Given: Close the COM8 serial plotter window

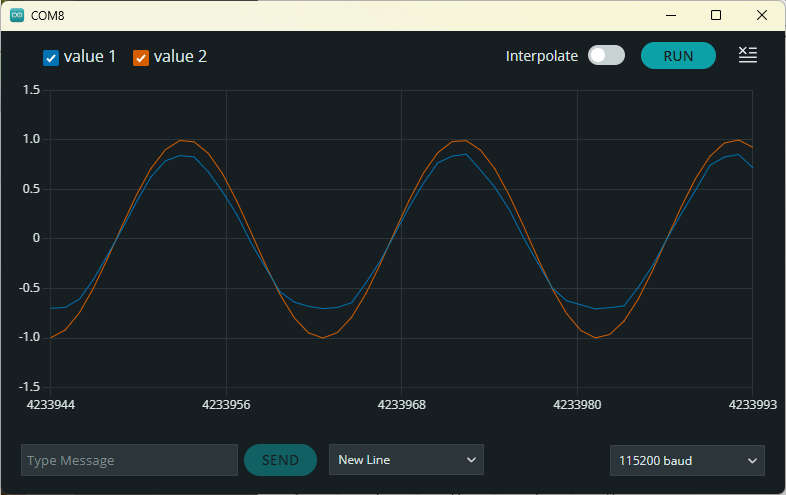Looking at the screenshot, I should (x=762, y=15).
